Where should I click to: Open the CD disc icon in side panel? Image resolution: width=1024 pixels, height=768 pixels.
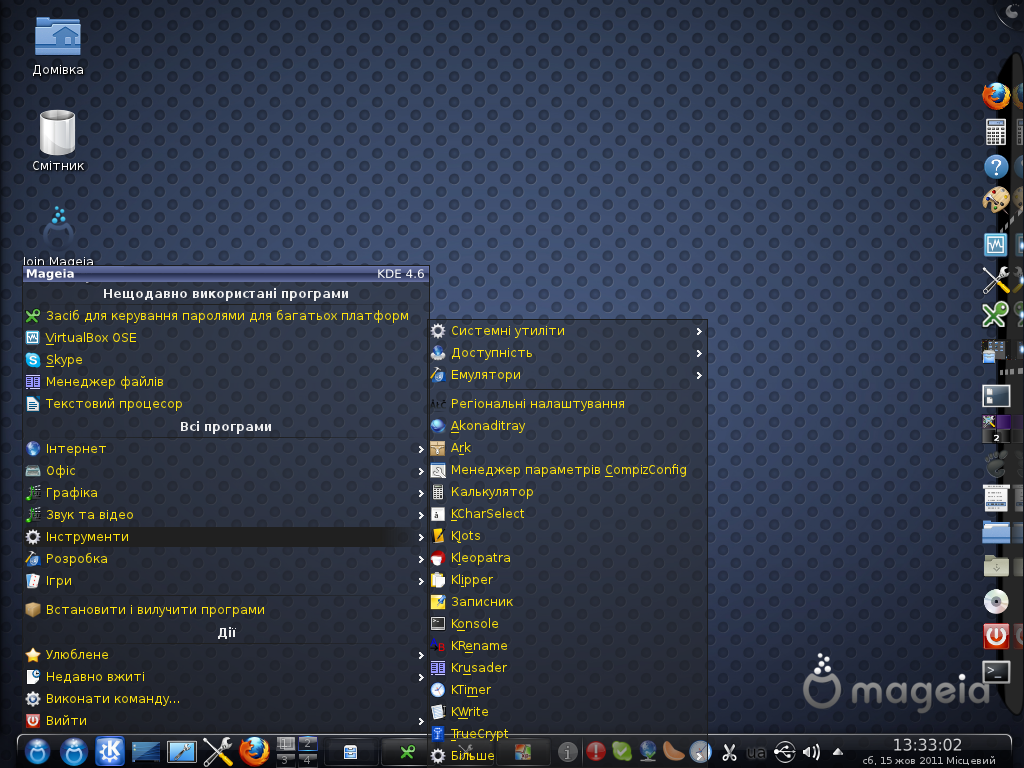point(995,601)
